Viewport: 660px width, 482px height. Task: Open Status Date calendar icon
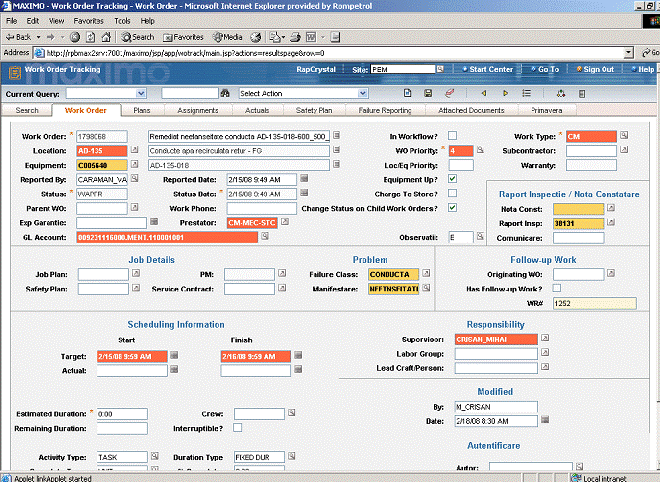(304, 193)
